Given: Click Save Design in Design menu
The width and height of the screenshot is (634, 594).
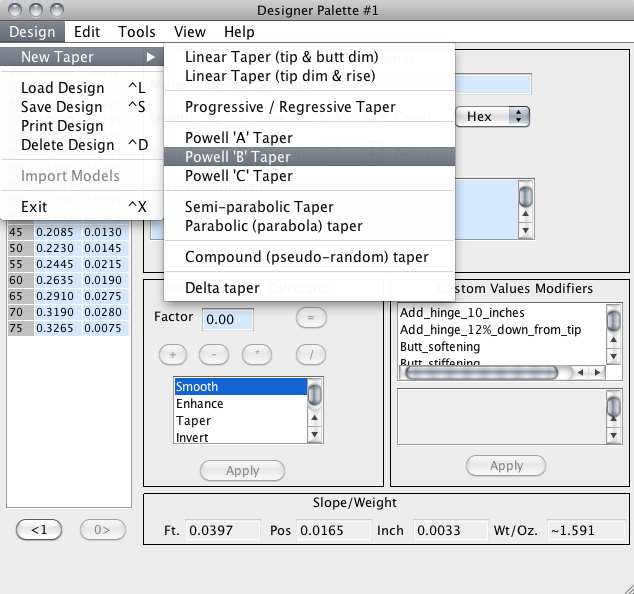Looking at the screenshot, I should tap(62, 107).
